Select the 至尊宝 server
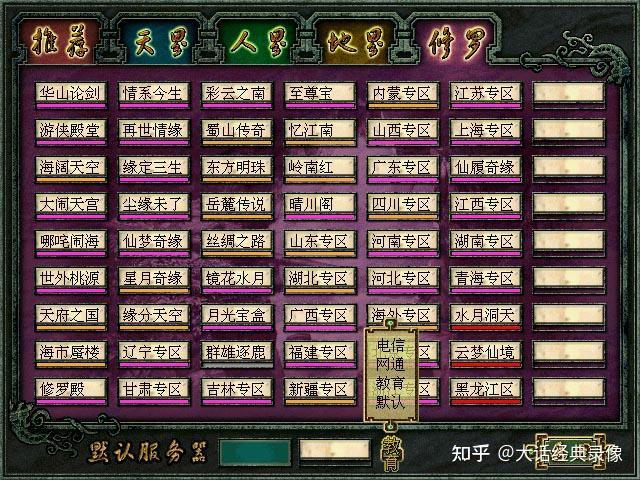Screen dimensions: 640x480 (320, 96)
